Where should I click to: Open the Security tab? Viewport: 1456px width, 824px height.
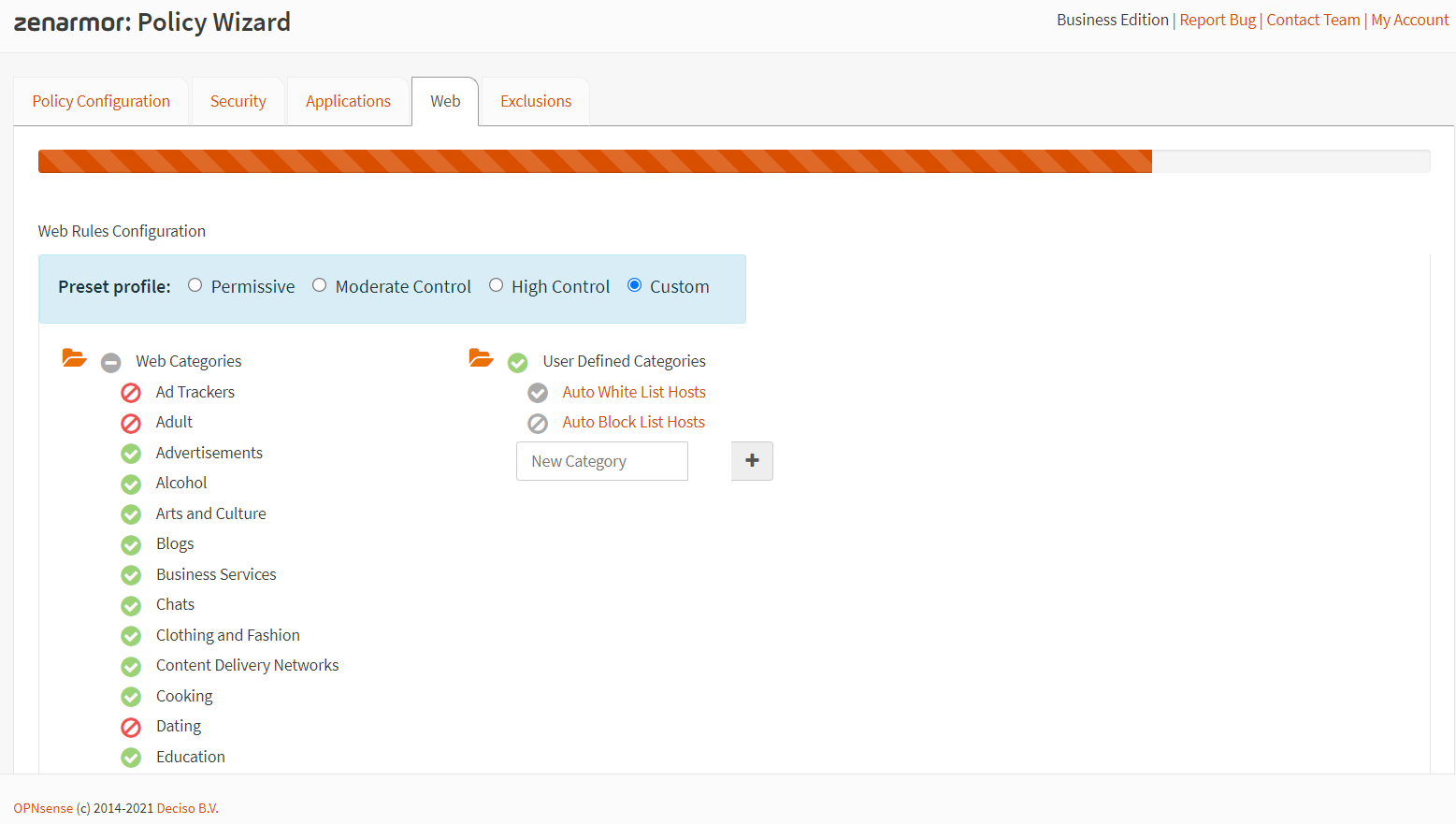(238, 100)
